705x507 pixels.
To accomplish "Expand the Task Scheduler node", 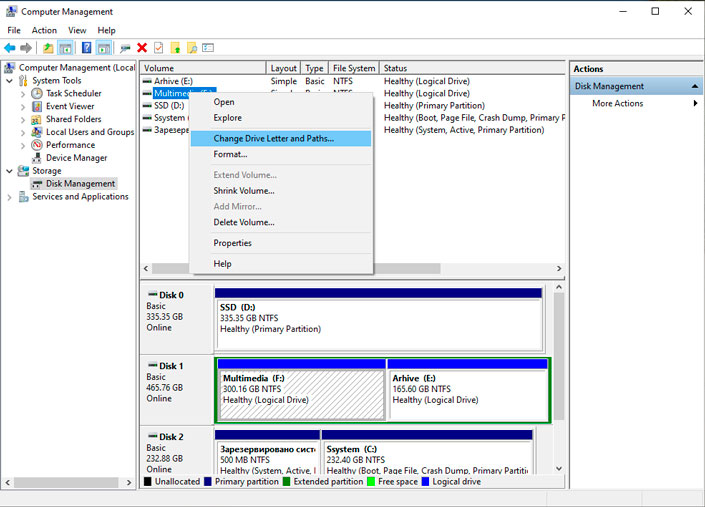I will [x=23, y=94].
